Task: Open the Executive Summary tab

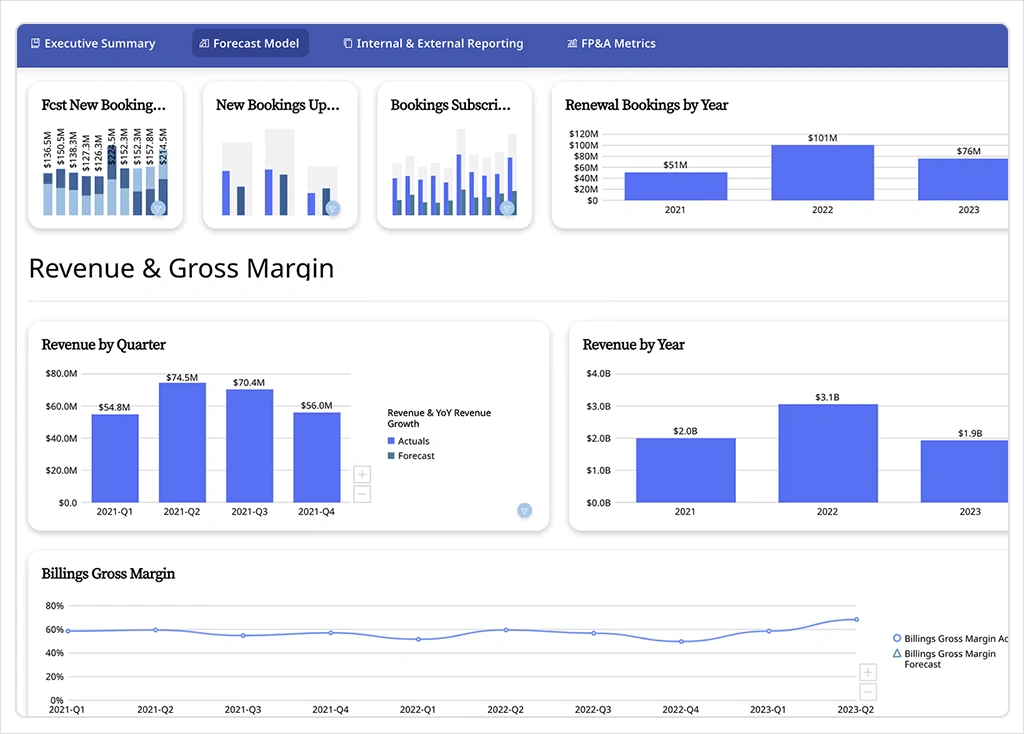Action: (x=93, y=44)
